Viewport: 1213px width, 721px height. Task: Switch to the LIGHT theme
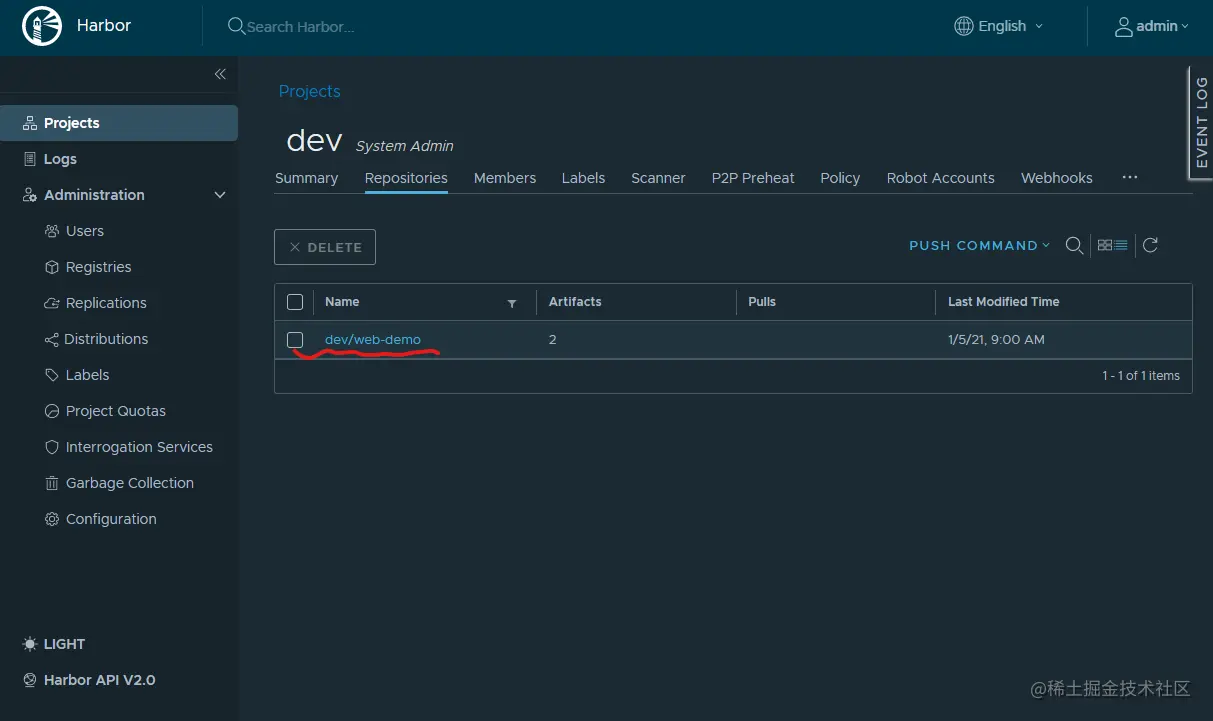tap(64, 644)
